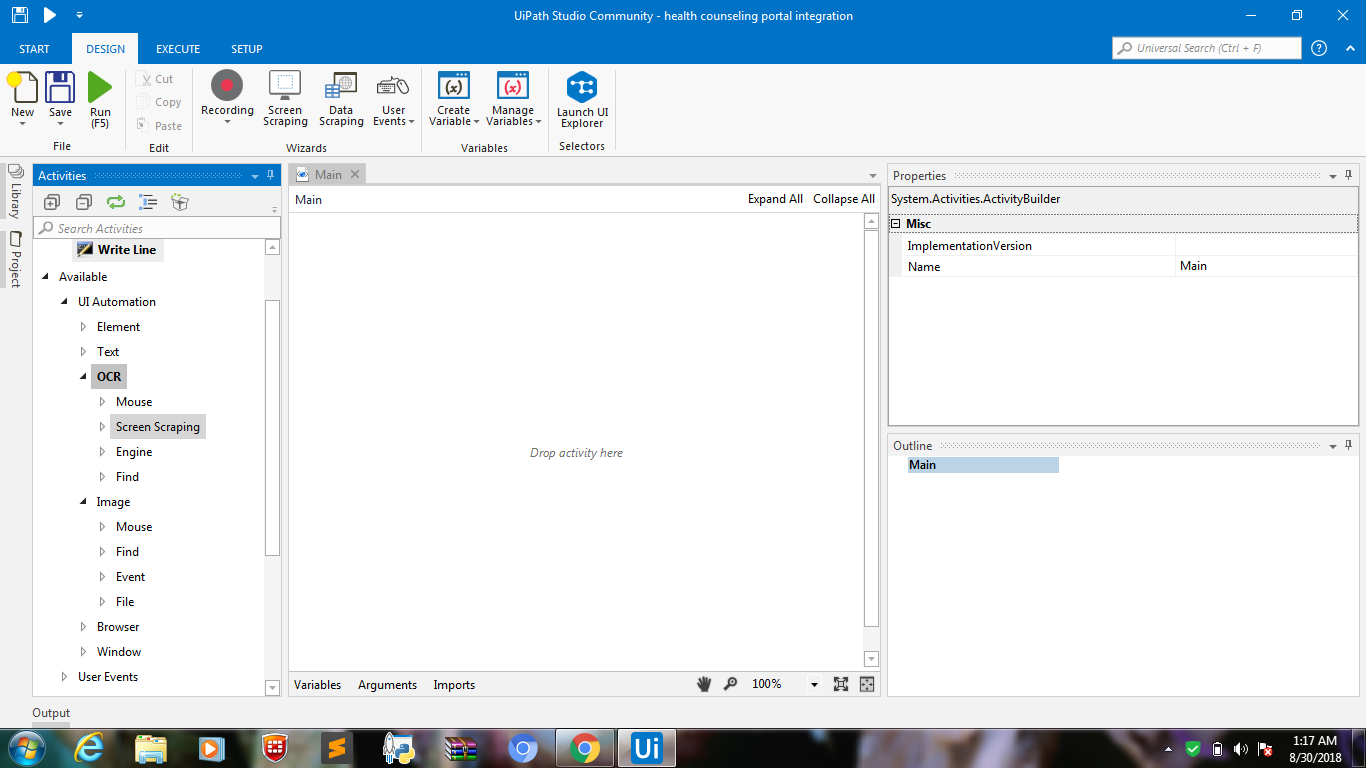The image size is (1366, 768).
Task: Switch to the DESIGN tab
Action: [x=105, y=49]
